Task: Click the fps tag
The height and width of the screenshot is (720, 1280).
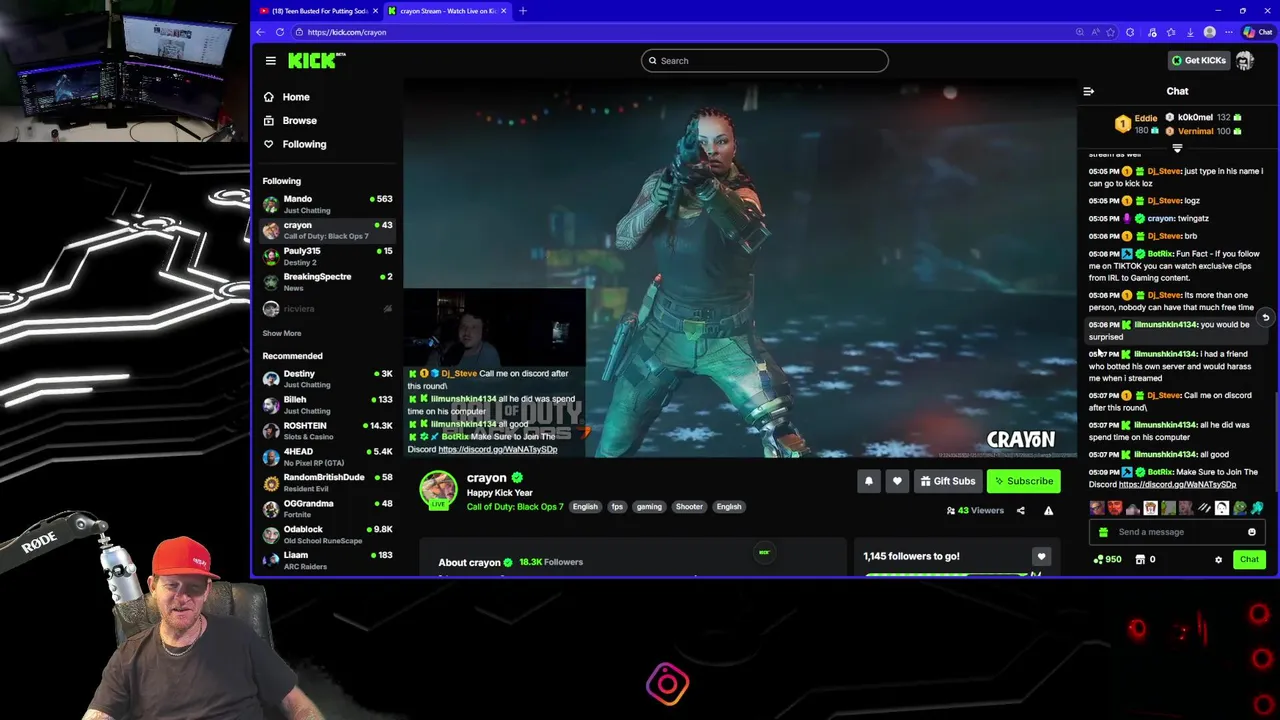Action: [617, 507]
